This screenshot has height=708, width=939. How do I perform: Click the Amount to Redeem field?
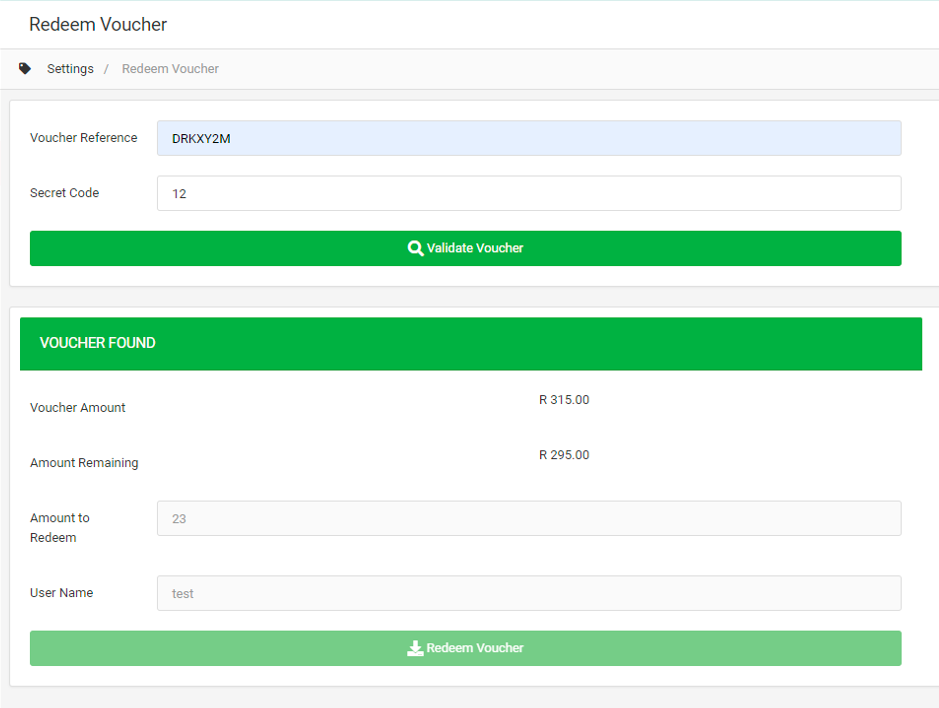coord(528,518)
